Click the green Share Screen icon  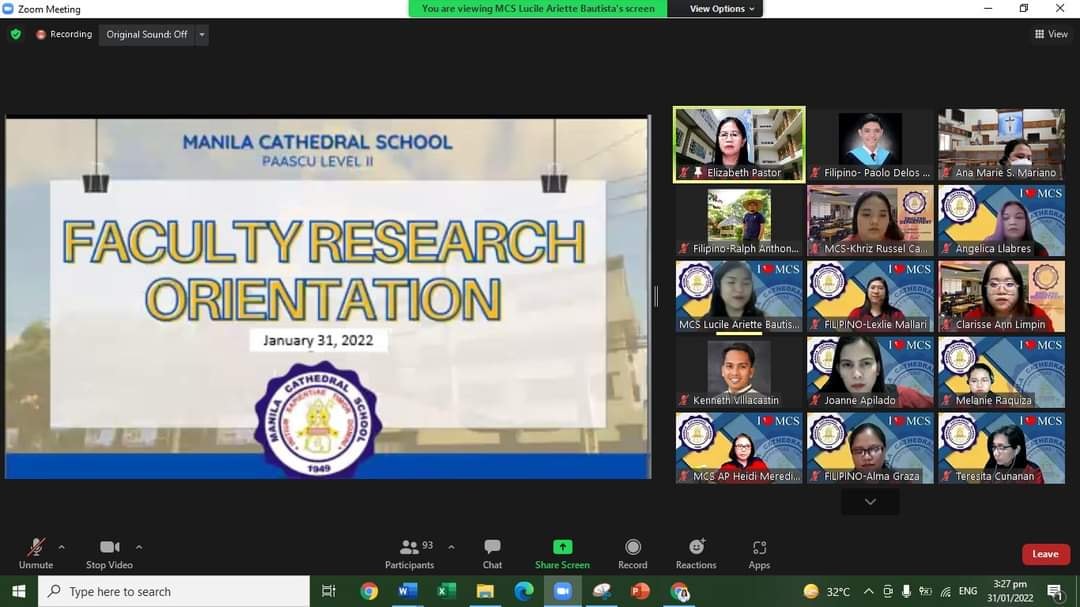click(562, 547)
